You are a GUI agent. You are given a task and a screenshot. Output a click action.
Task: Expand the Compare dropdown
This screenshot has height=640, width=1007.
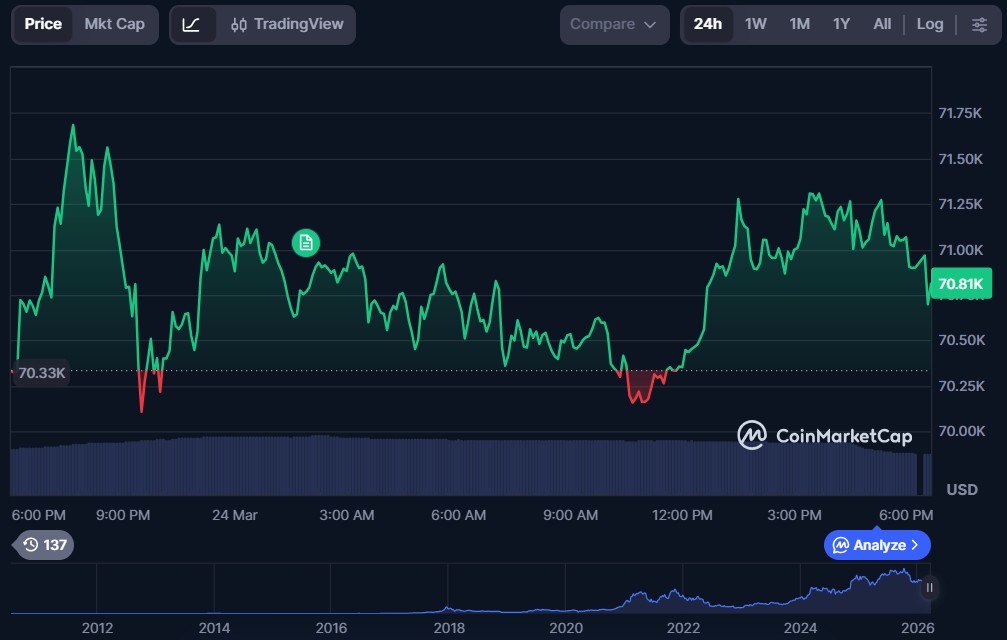[613, 24]
